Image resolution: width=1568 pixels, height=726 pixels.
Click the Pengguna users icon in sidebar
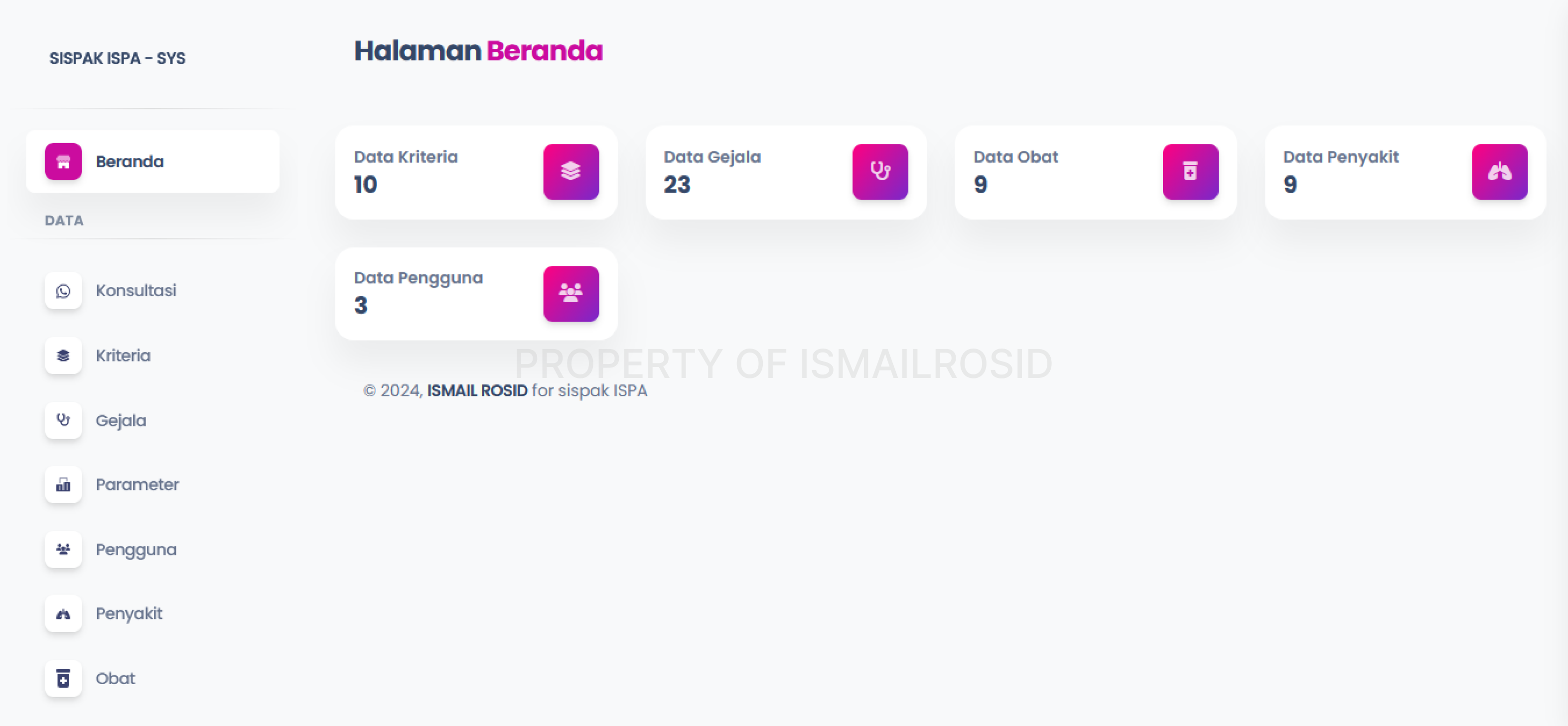[x=63, y=549]
